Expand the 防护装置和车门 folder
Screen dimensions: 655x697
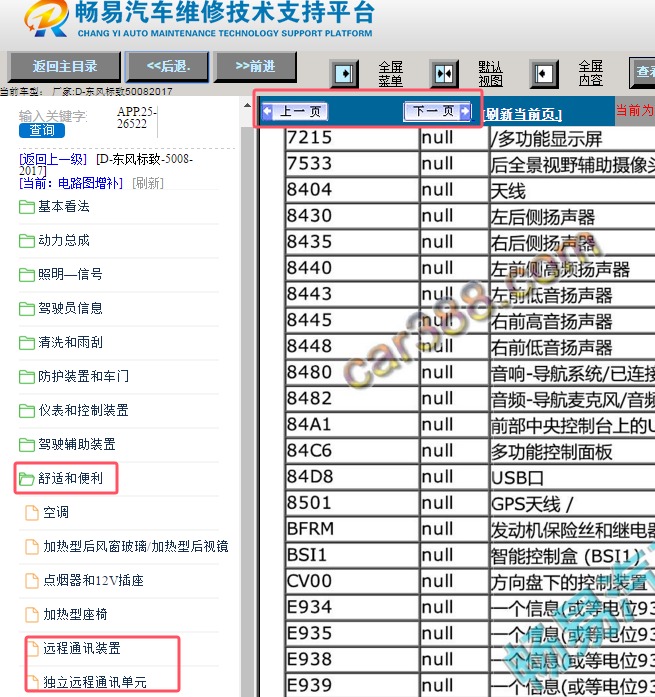74,377
